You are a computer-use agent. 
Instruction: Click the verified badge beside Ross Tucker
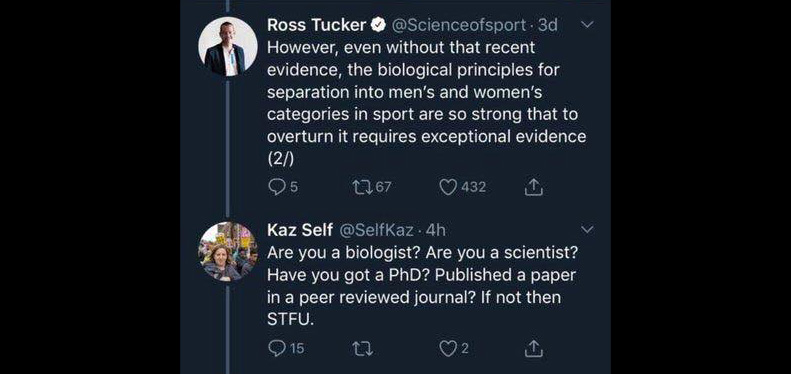379,25
